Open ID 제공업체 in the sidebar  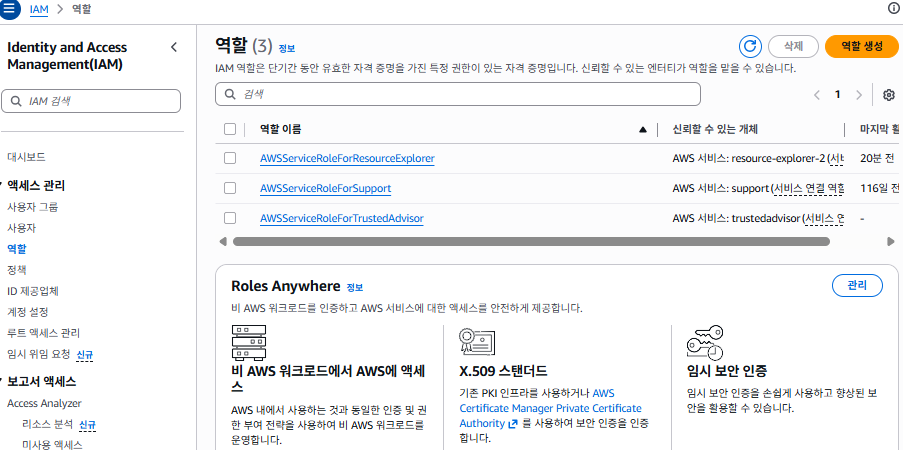(33, 291)
